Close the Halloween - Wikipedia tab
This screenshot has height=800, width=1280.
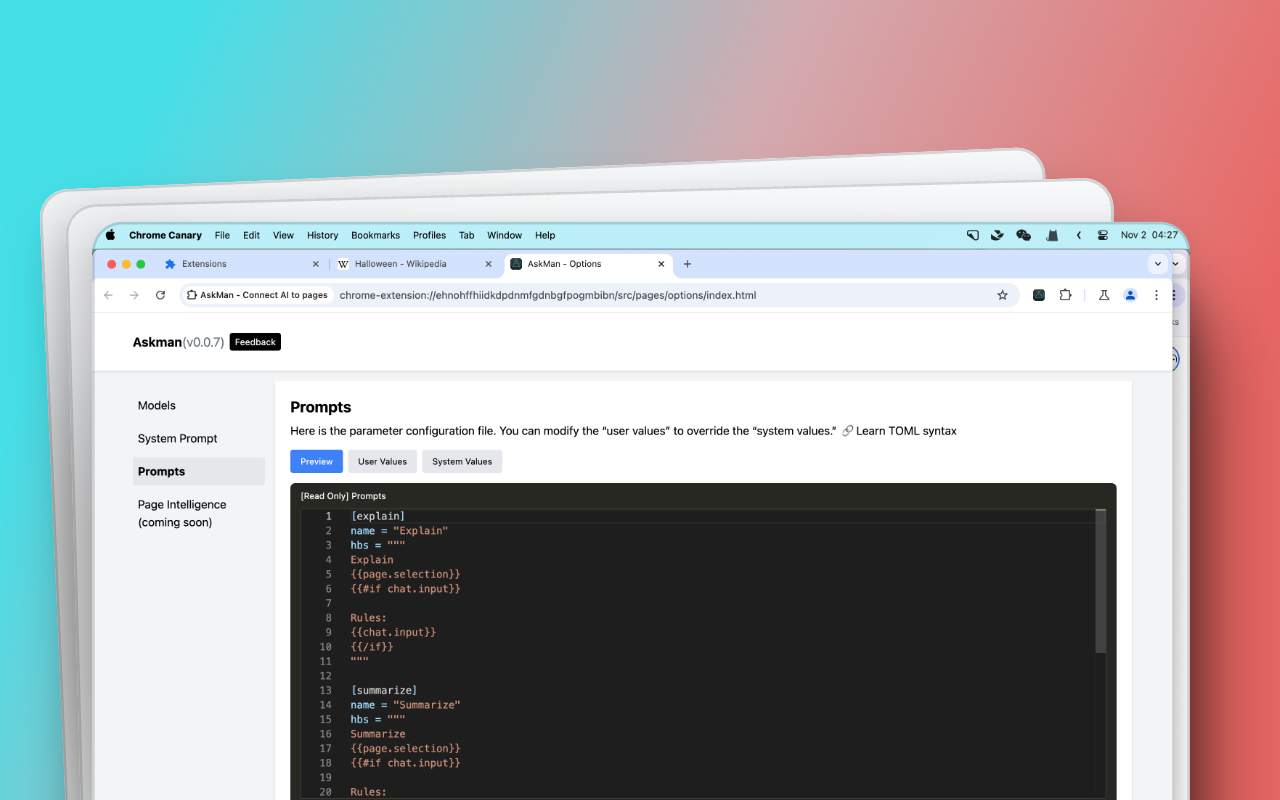pos(489,264)
